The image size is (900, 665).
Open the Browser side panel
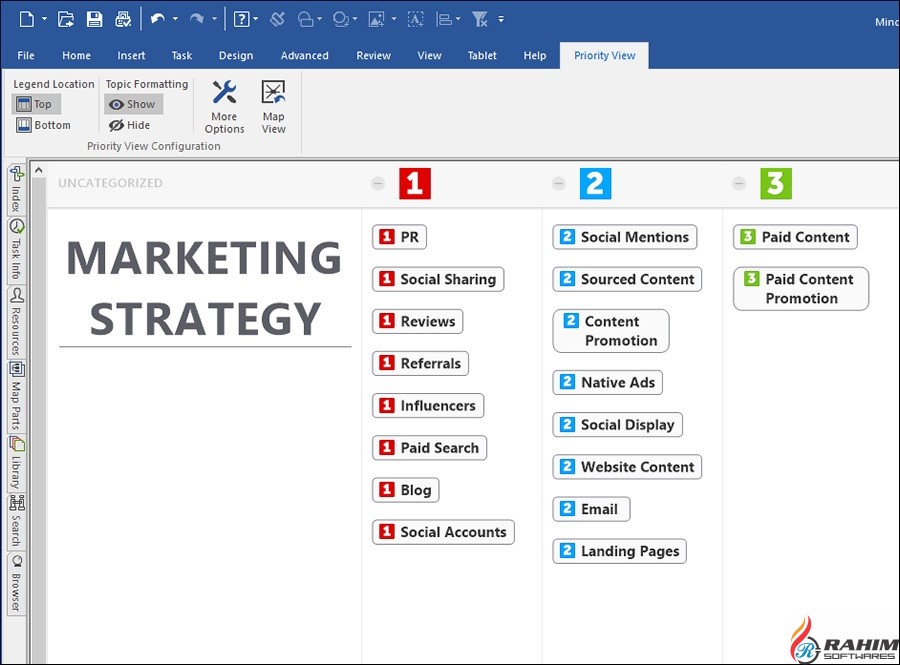click(17, 584)
